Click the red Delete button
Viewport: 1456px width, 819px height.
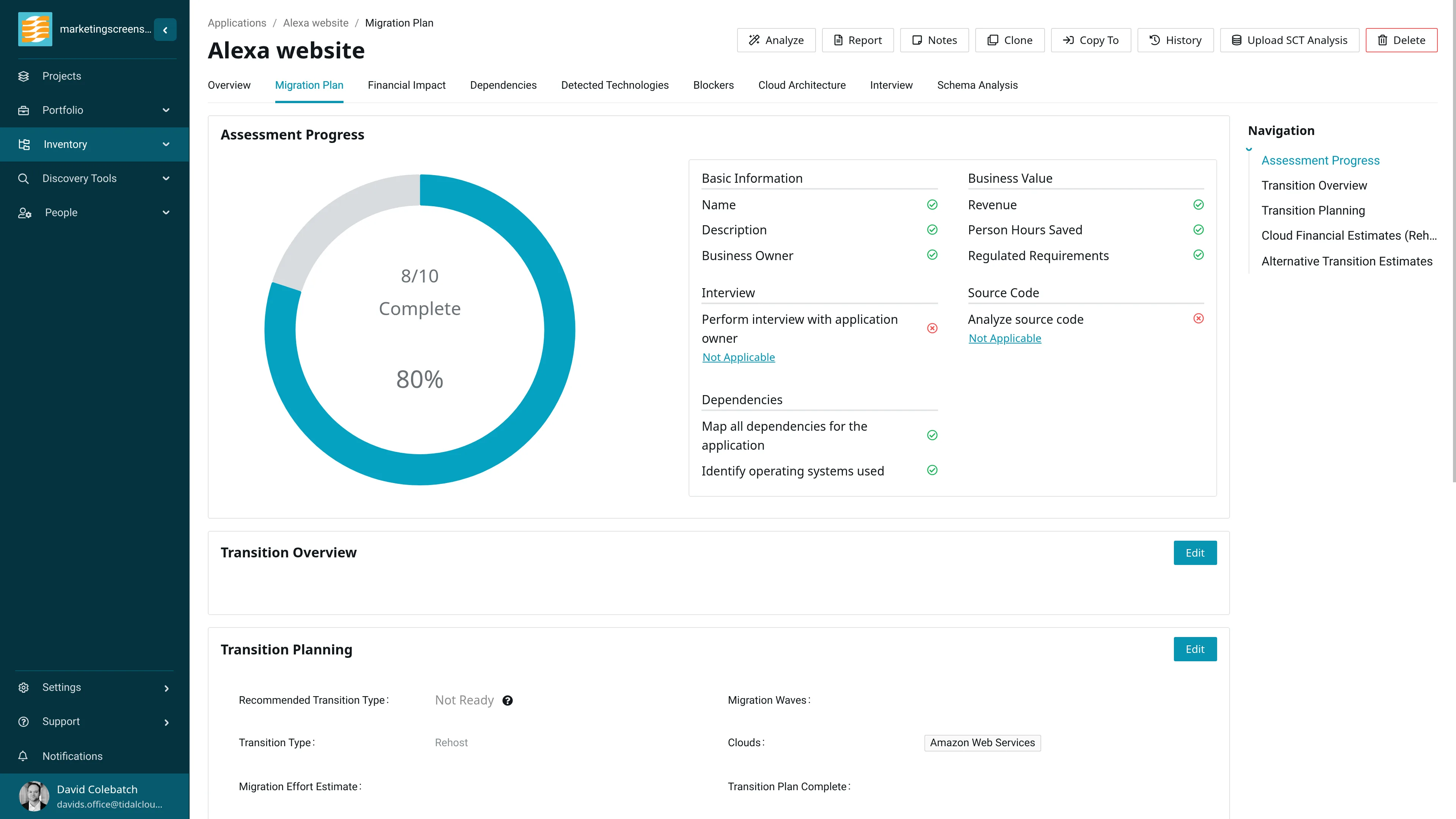pyautogui.click(x=1401, y=40)
